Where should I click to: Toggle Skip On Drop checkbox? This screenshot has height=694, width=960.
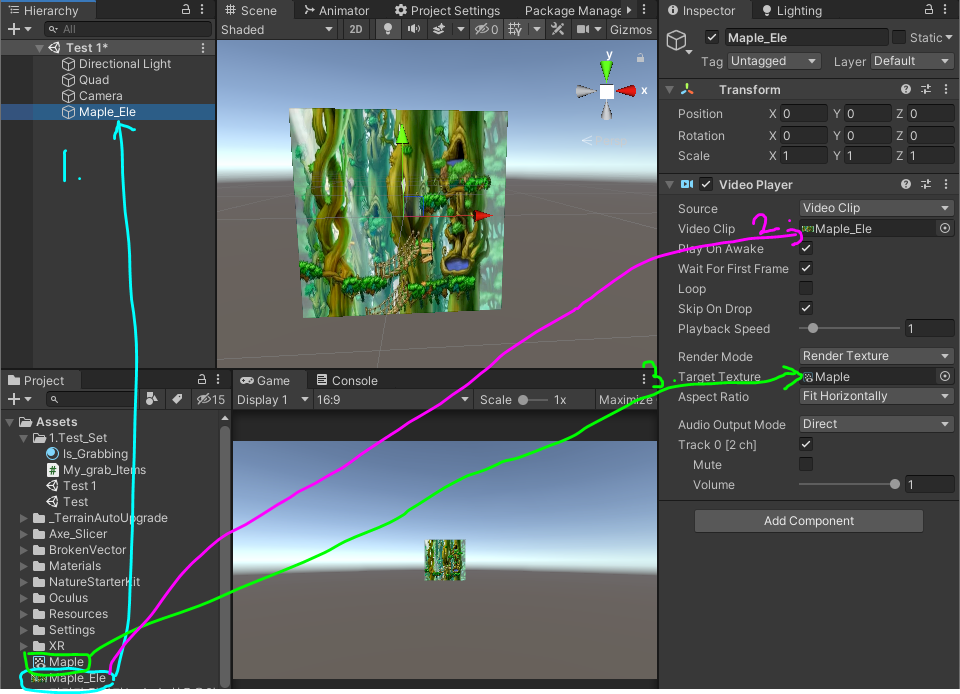pyautogui.click(x=806, y=308)
